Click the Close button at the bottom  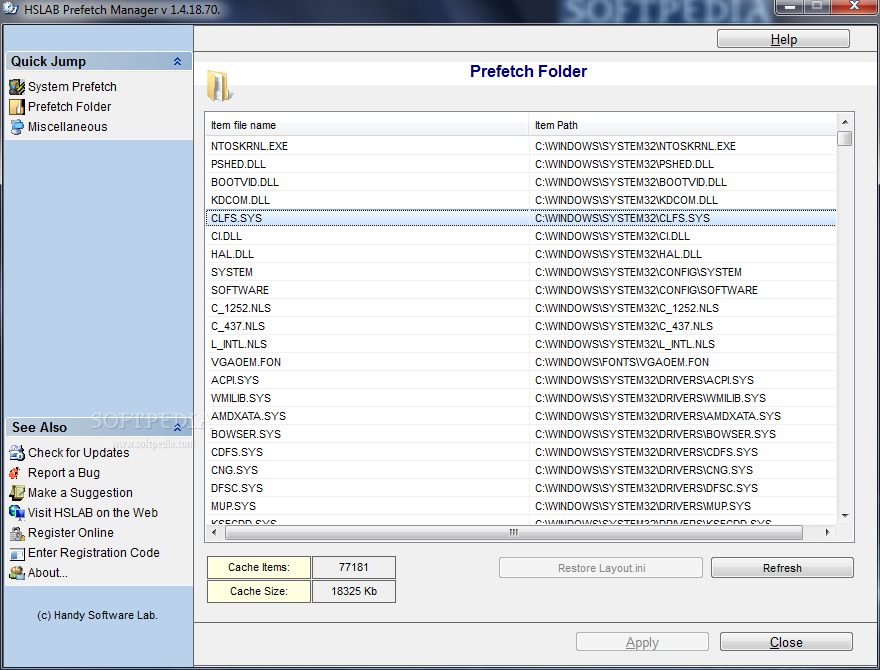pos(786,642)
